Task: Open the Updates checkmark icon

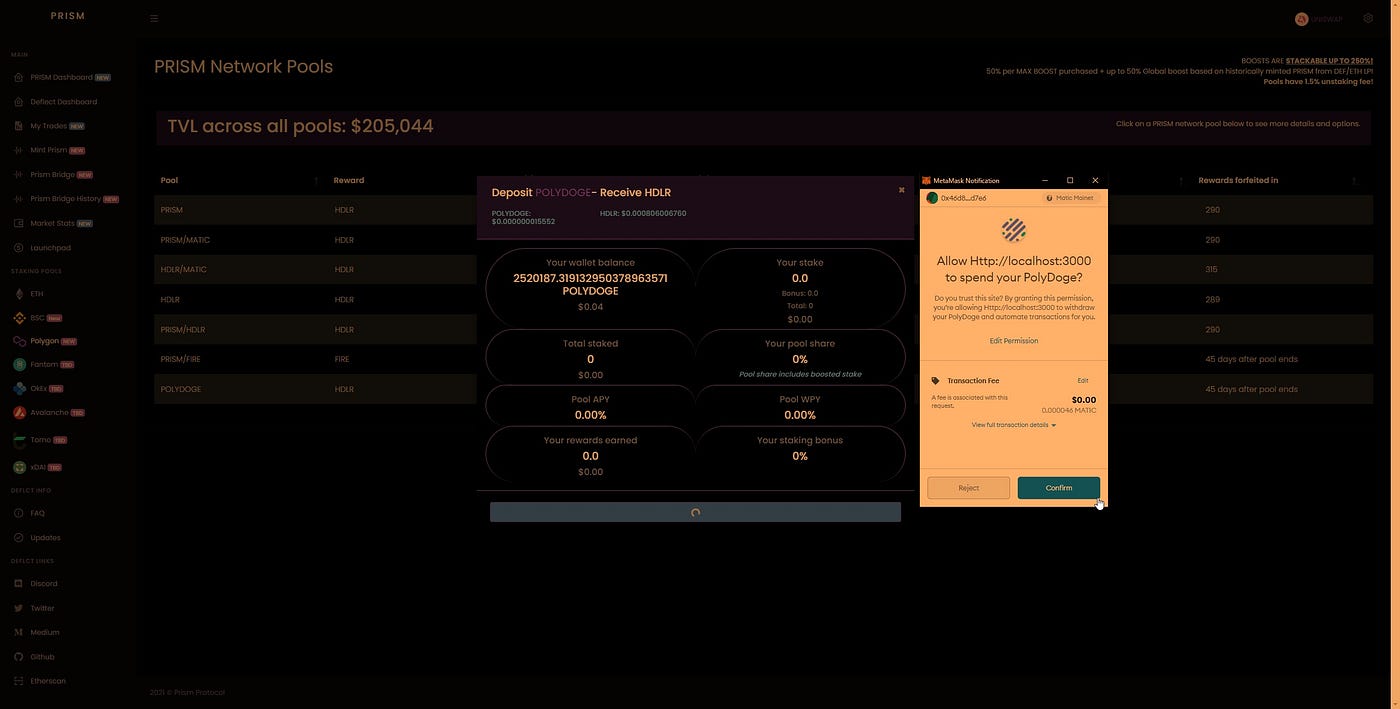Action: 19,538
